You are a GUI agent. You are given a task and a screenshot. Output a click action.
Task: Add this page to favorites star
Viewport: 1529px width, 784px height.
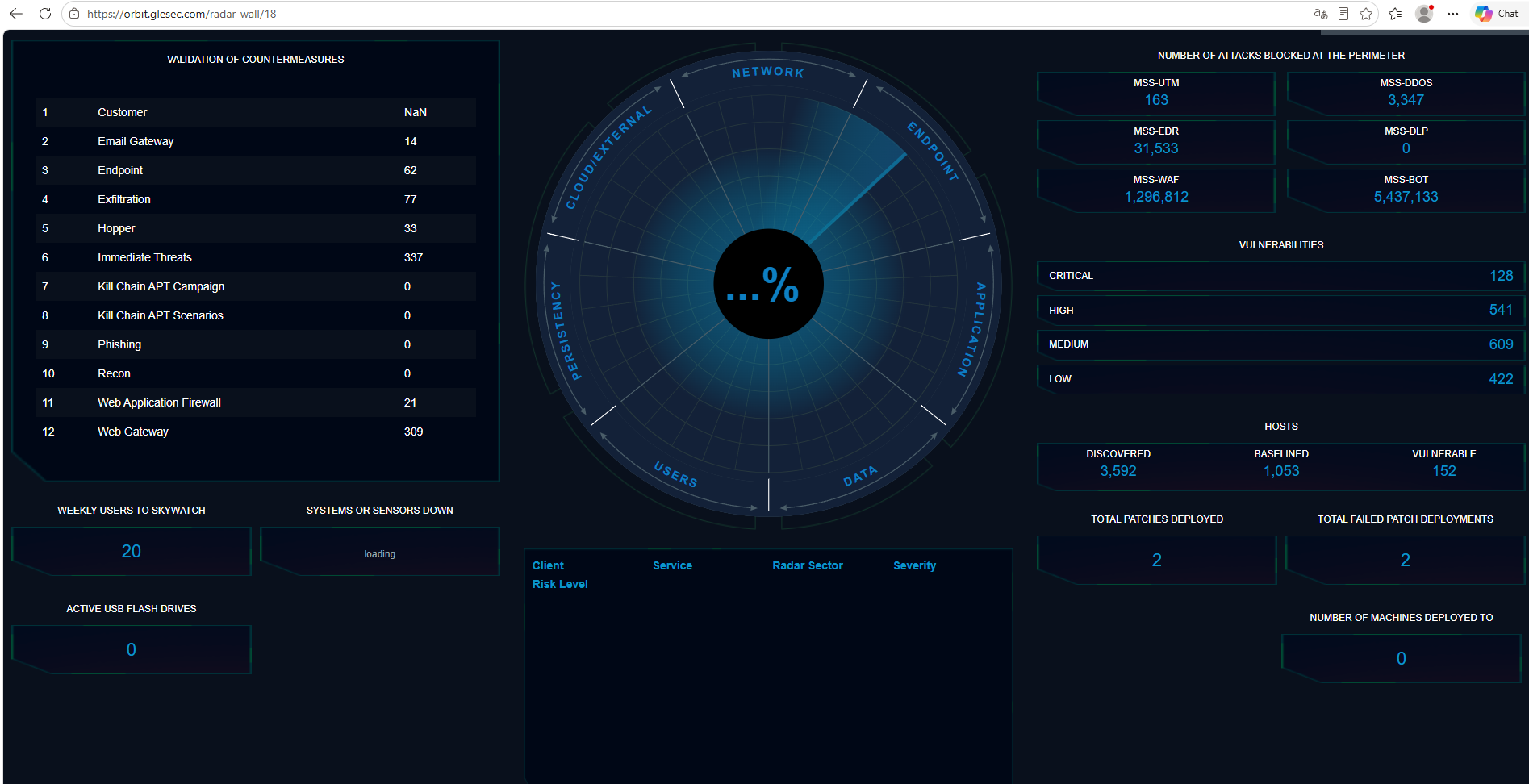[x=1366, y=14]
